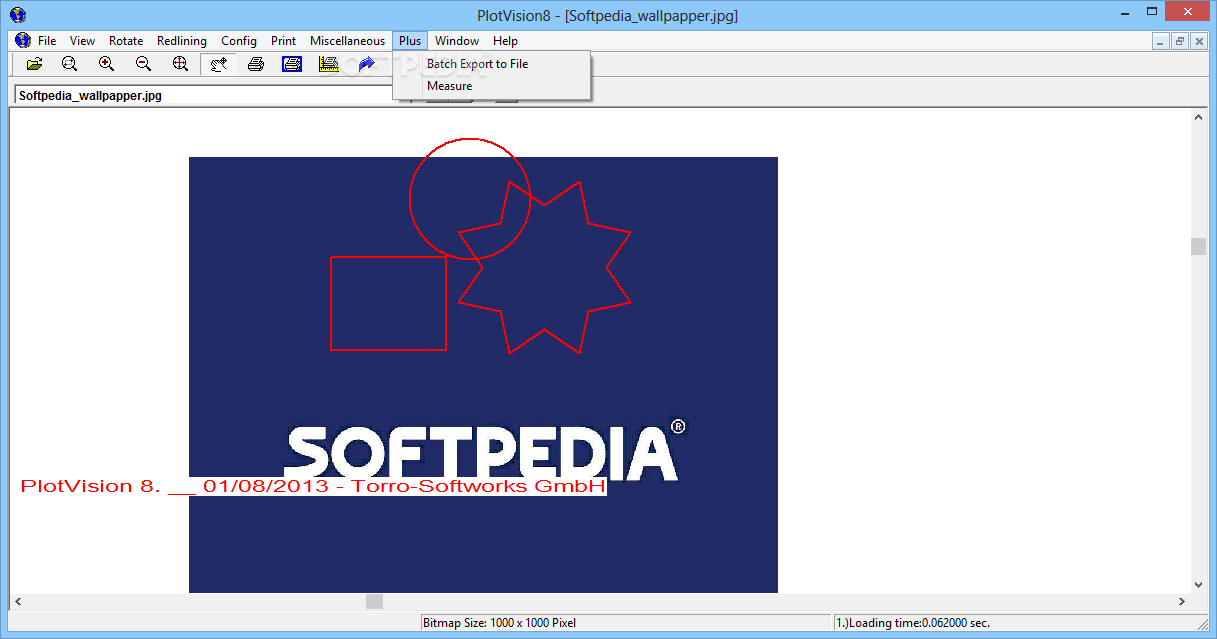This screenshot has height=639, width=1217.
Task: Click the Softpedia_wallpapper.jpg file name field
Action: 203,96
